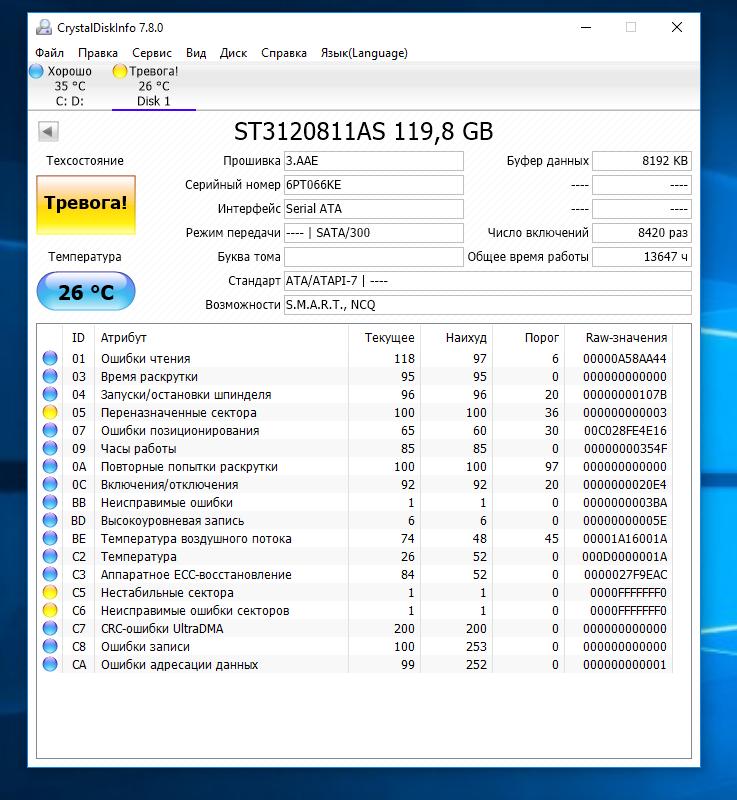
Task: Open the Язык(Language) menu
Action: (364, 53)
